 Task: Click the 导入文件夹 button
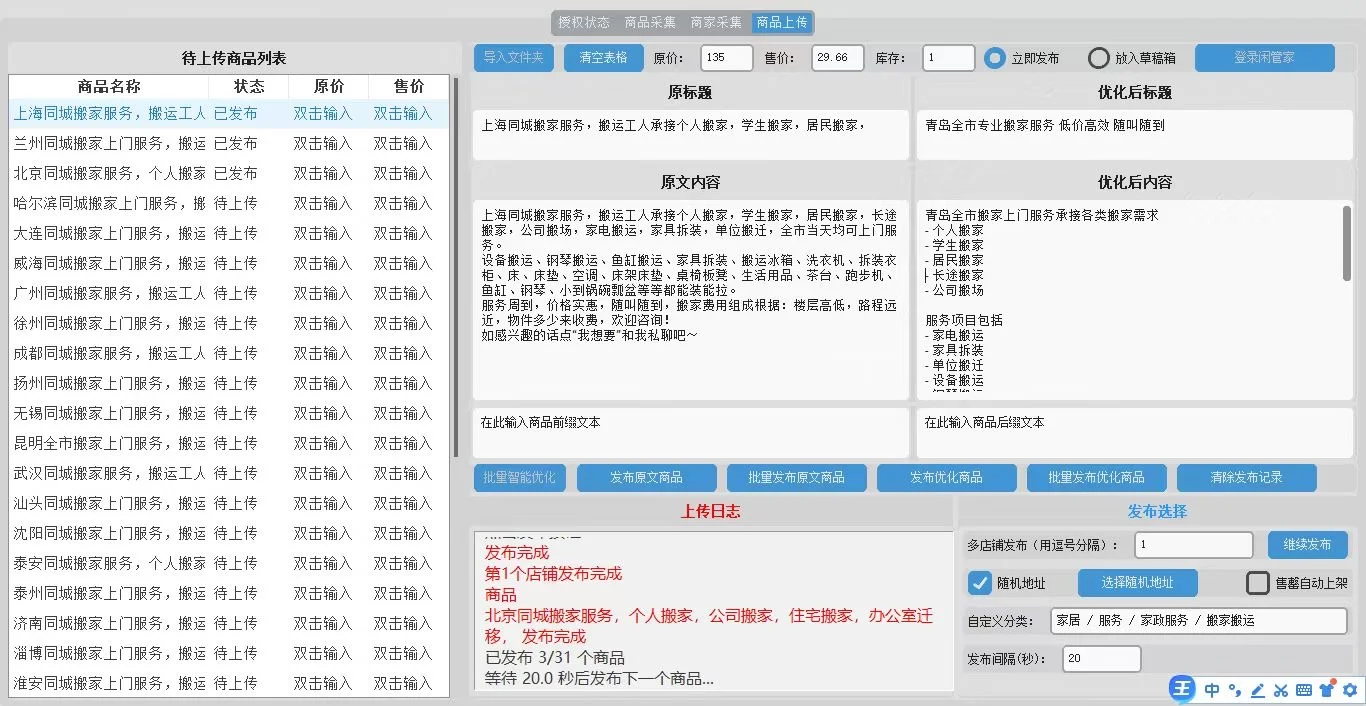point(513,57)
